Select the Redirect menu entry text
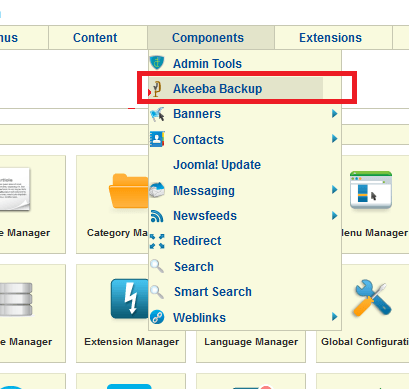Screen dimensions: 409x389 [x=197, y=241]
